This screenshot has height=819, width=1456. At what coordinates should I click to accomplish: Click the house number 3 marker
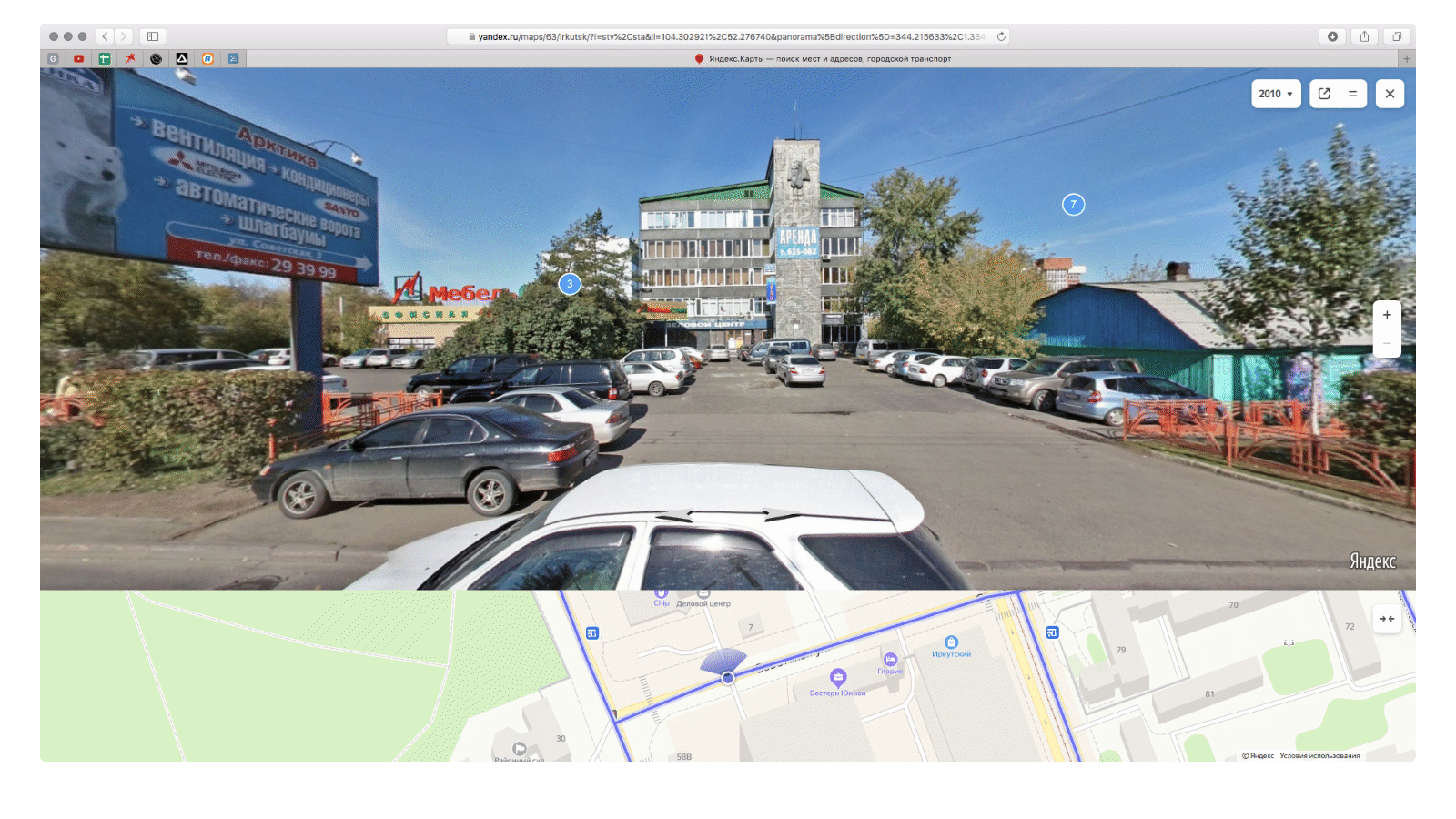tap(570, 284)
